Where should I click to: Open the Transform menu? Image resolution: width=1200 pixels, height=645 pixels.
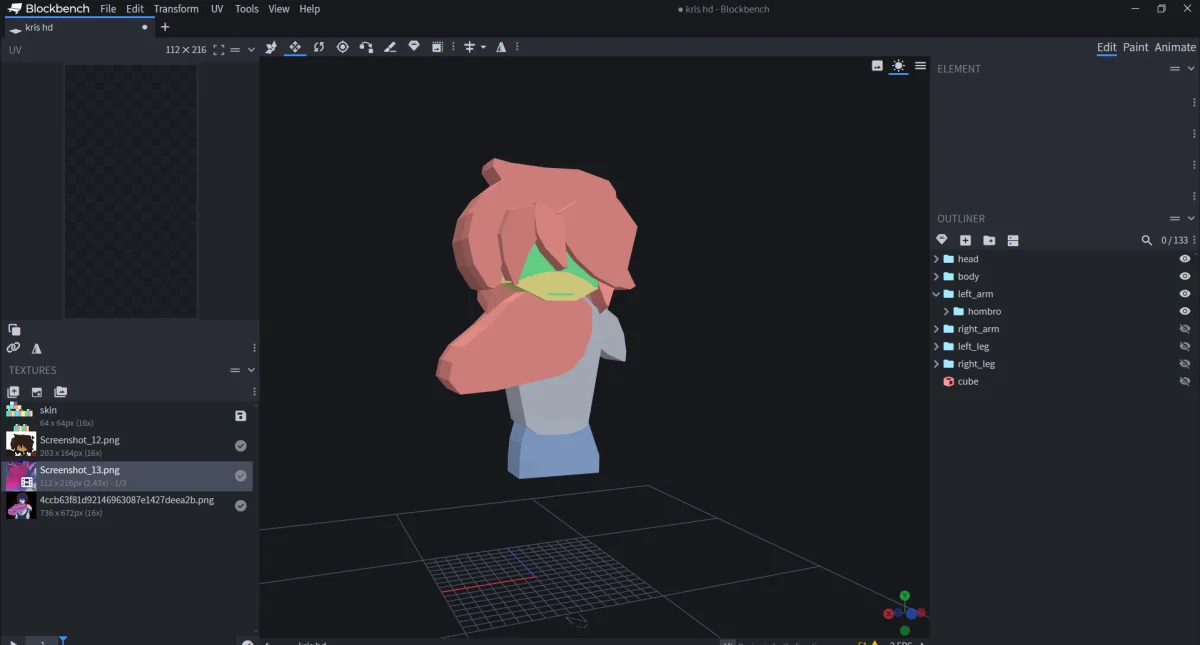coord(176,9)
